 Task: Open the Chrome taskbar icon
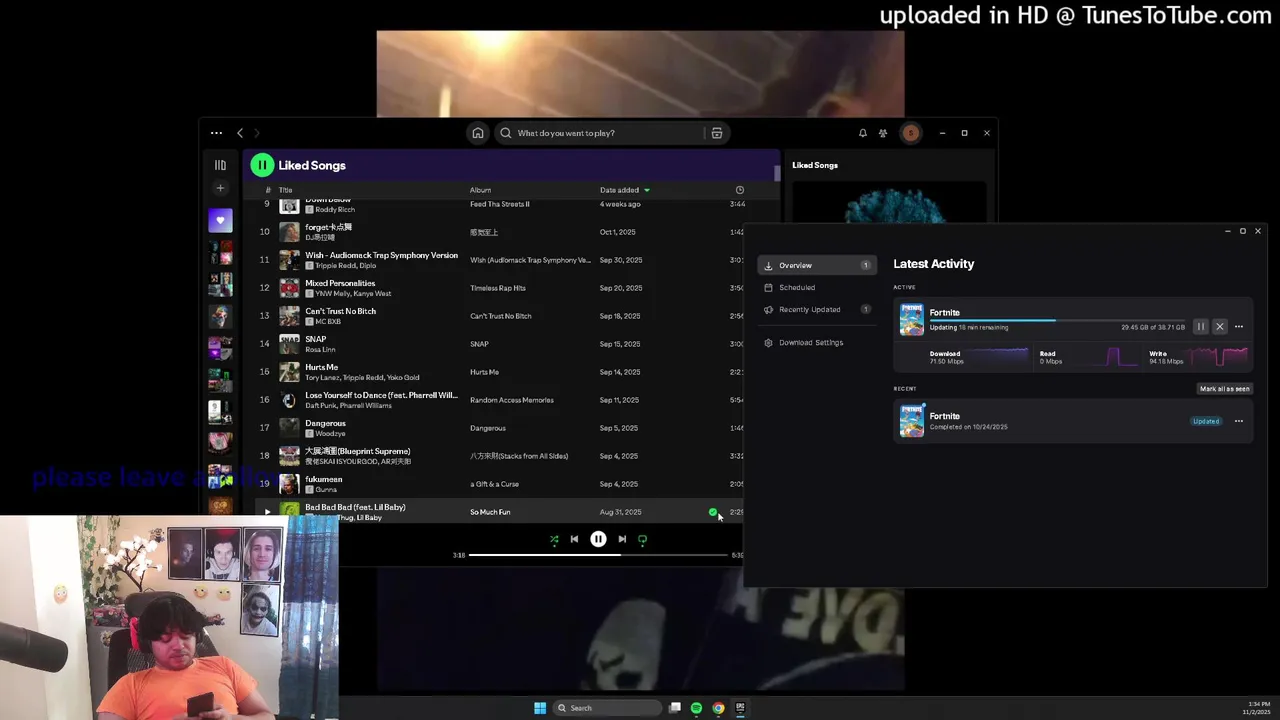click(x=718, y=708)
